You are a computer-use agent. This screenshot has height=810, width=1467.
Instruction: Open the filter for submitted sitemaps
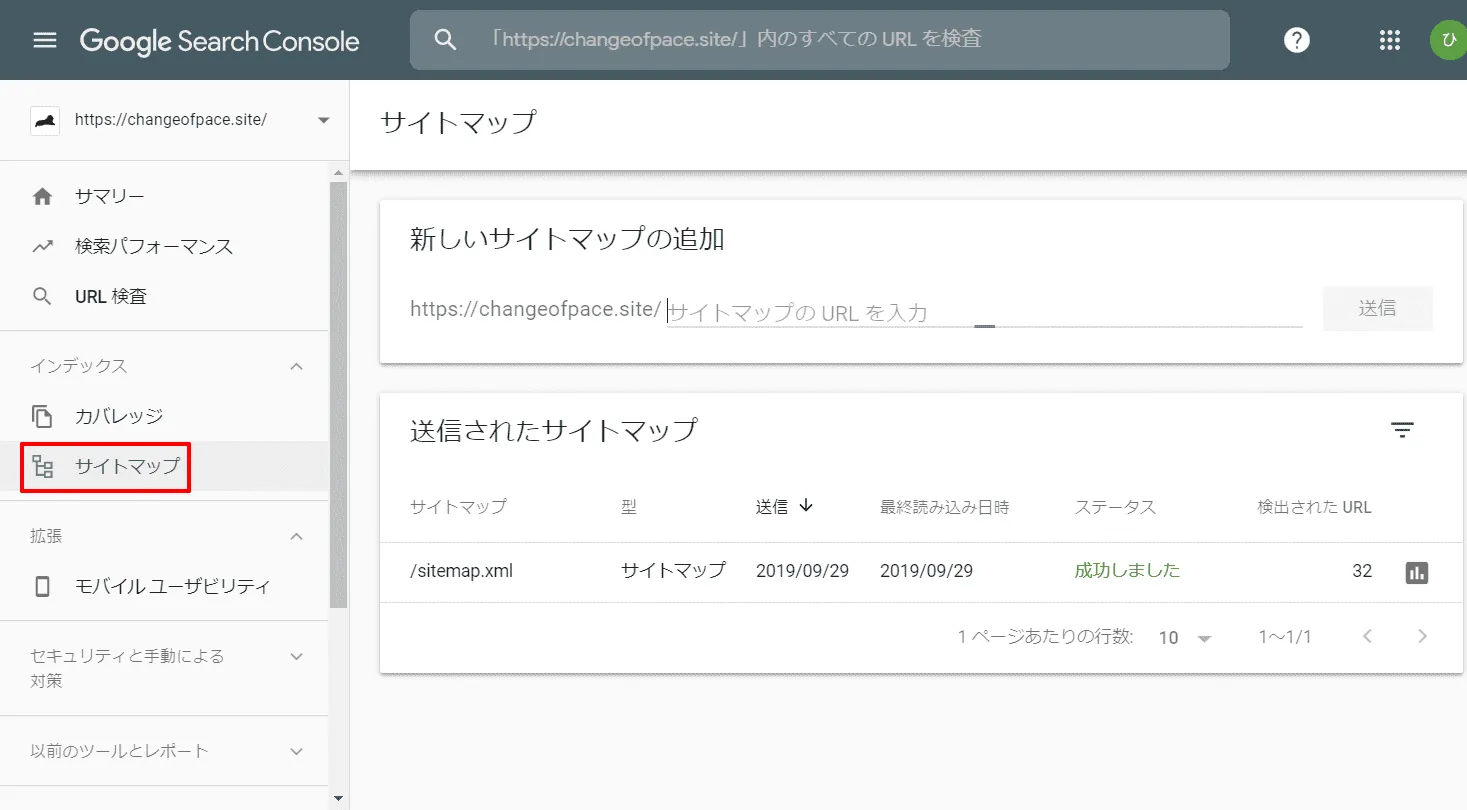pyautogui.click(x=1403, y=429)
